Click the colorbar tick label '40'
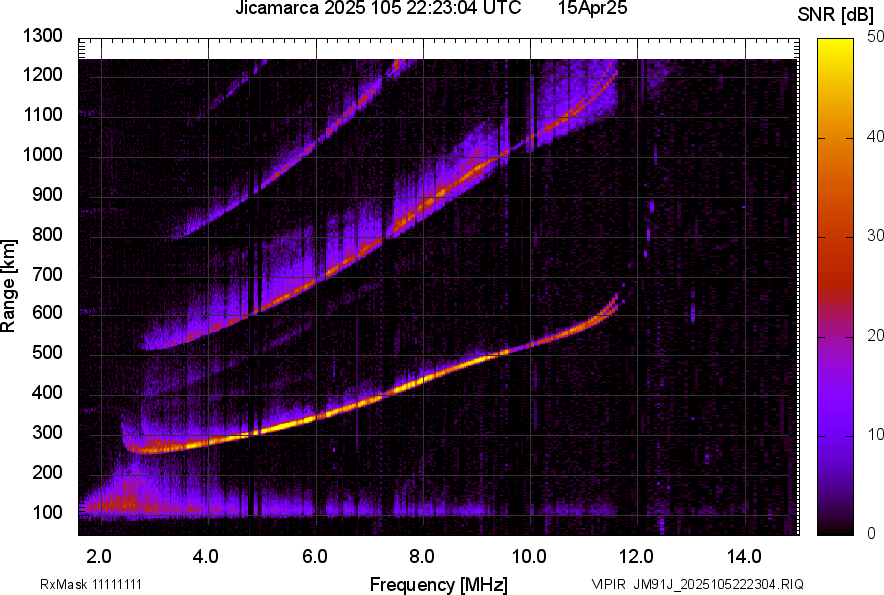The width and height of the screenshot is (884, 595). pyautogui.click(x=875, y=136)
